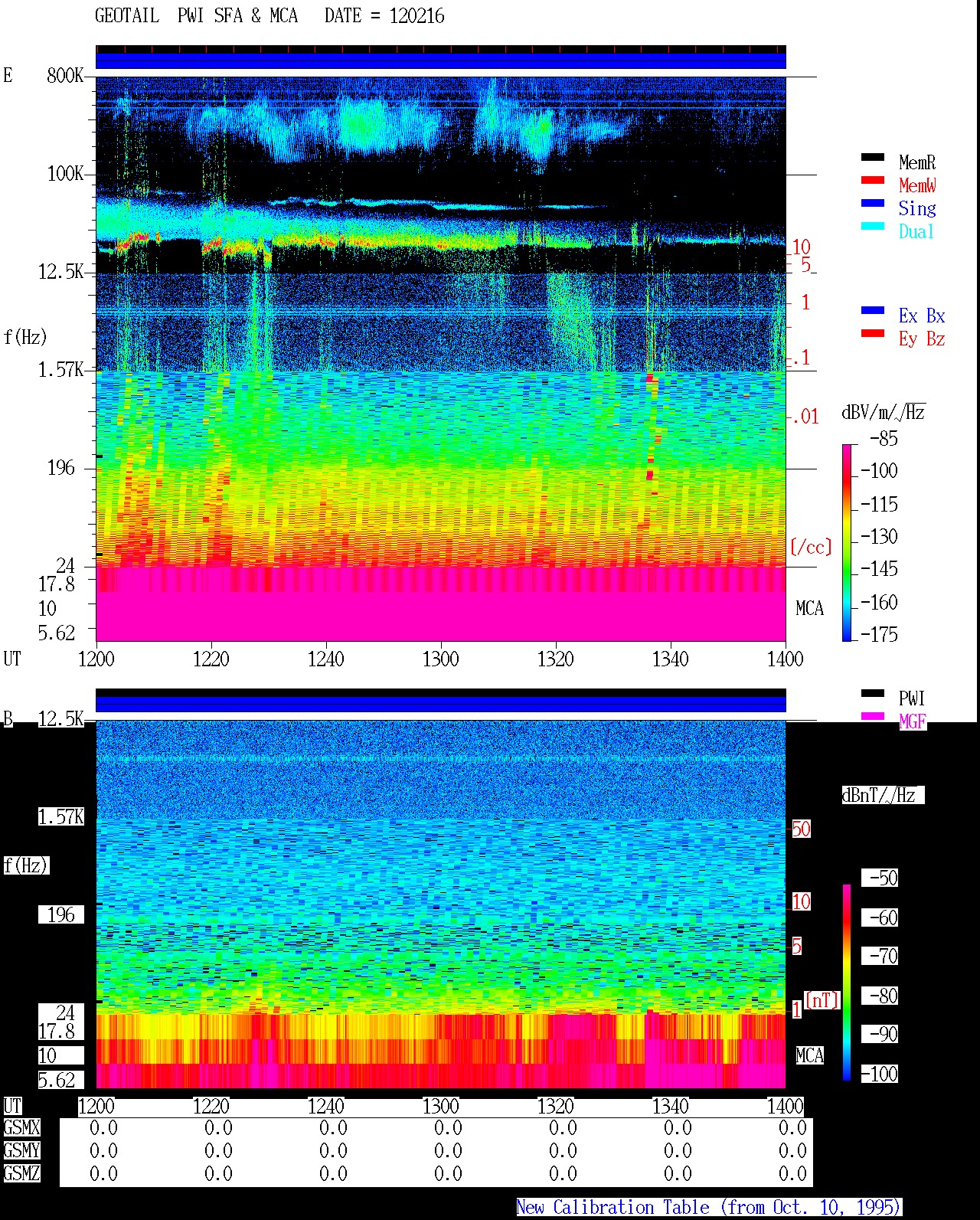Click the blue mode bar above the B spectrogram

(441, 704)
